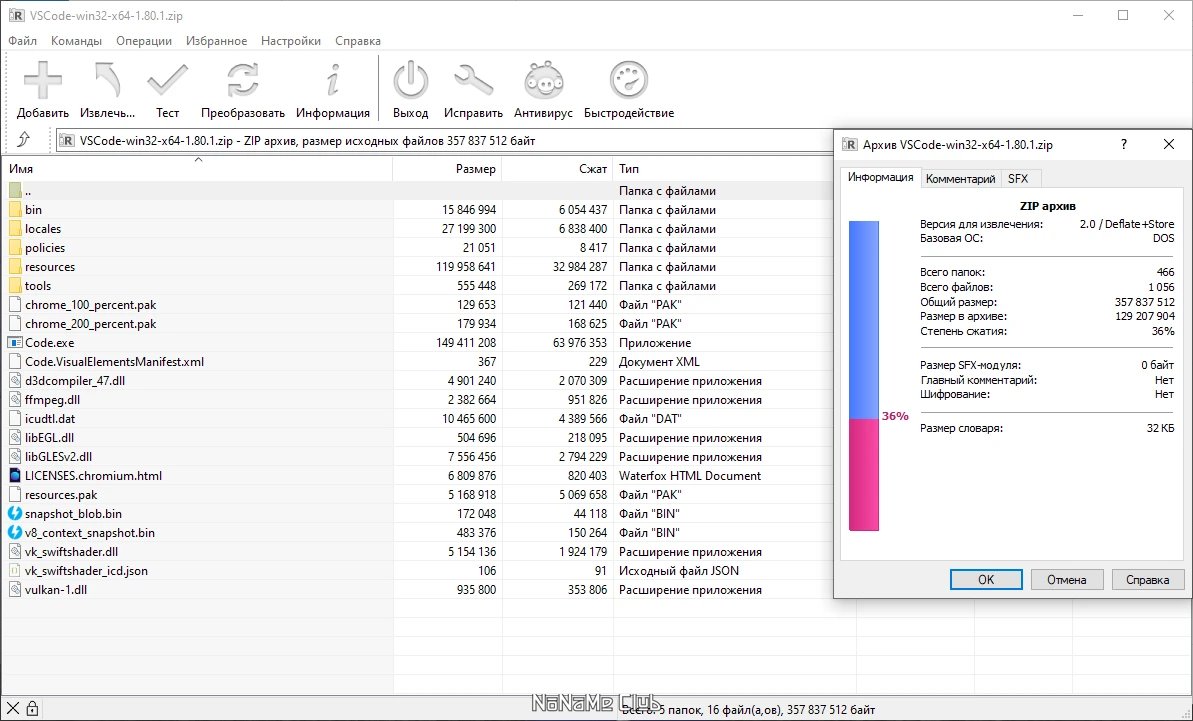Open the Файл menu

coord(23,41)
